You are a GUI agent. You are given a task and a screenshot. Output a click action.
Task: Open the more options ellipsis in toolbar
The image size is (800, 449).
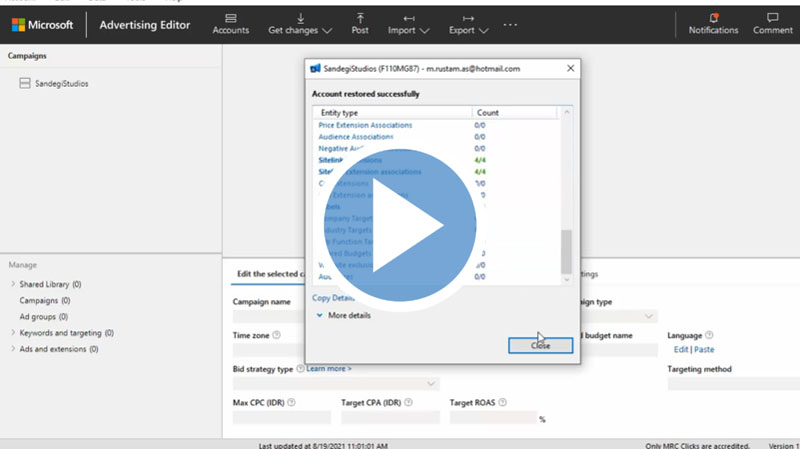coord(510,24)
